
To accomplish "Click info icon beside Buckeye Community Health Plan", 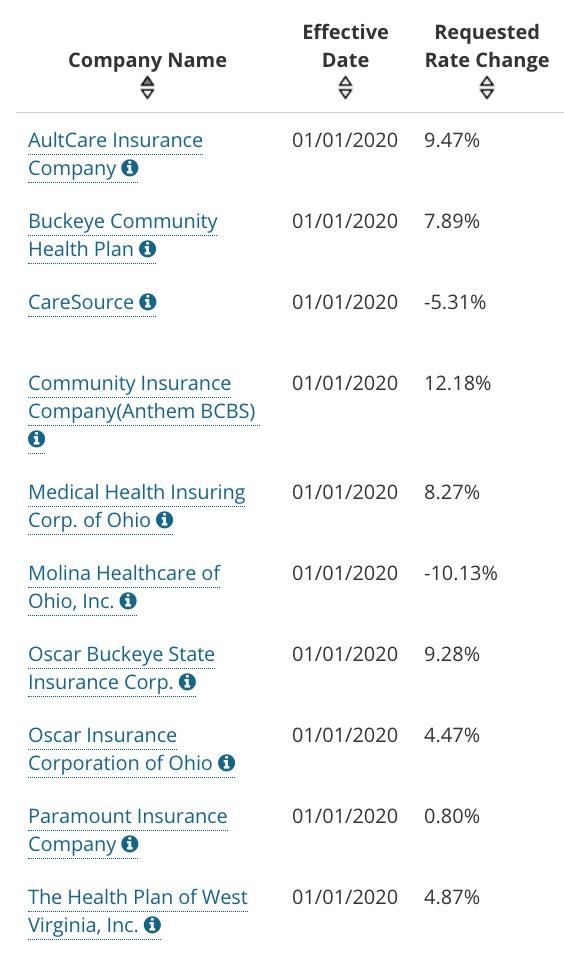I will point(147,248).
